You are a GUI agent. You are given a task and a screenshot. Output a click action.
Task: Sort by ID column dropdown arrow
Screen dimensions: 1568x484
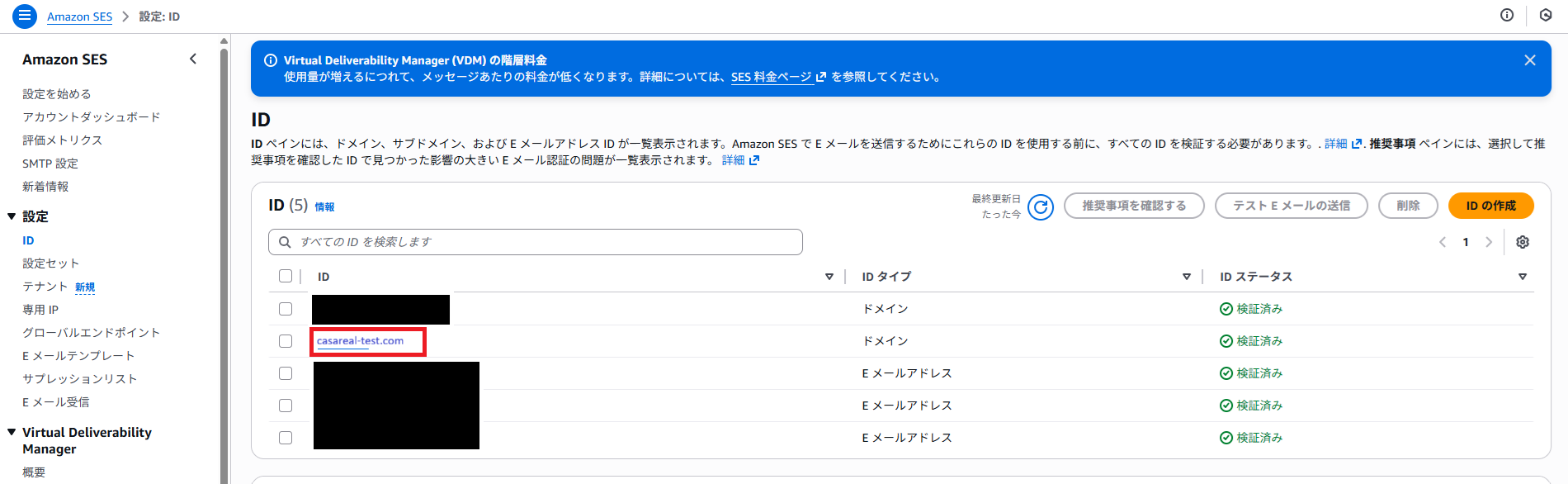click(829, 277)
